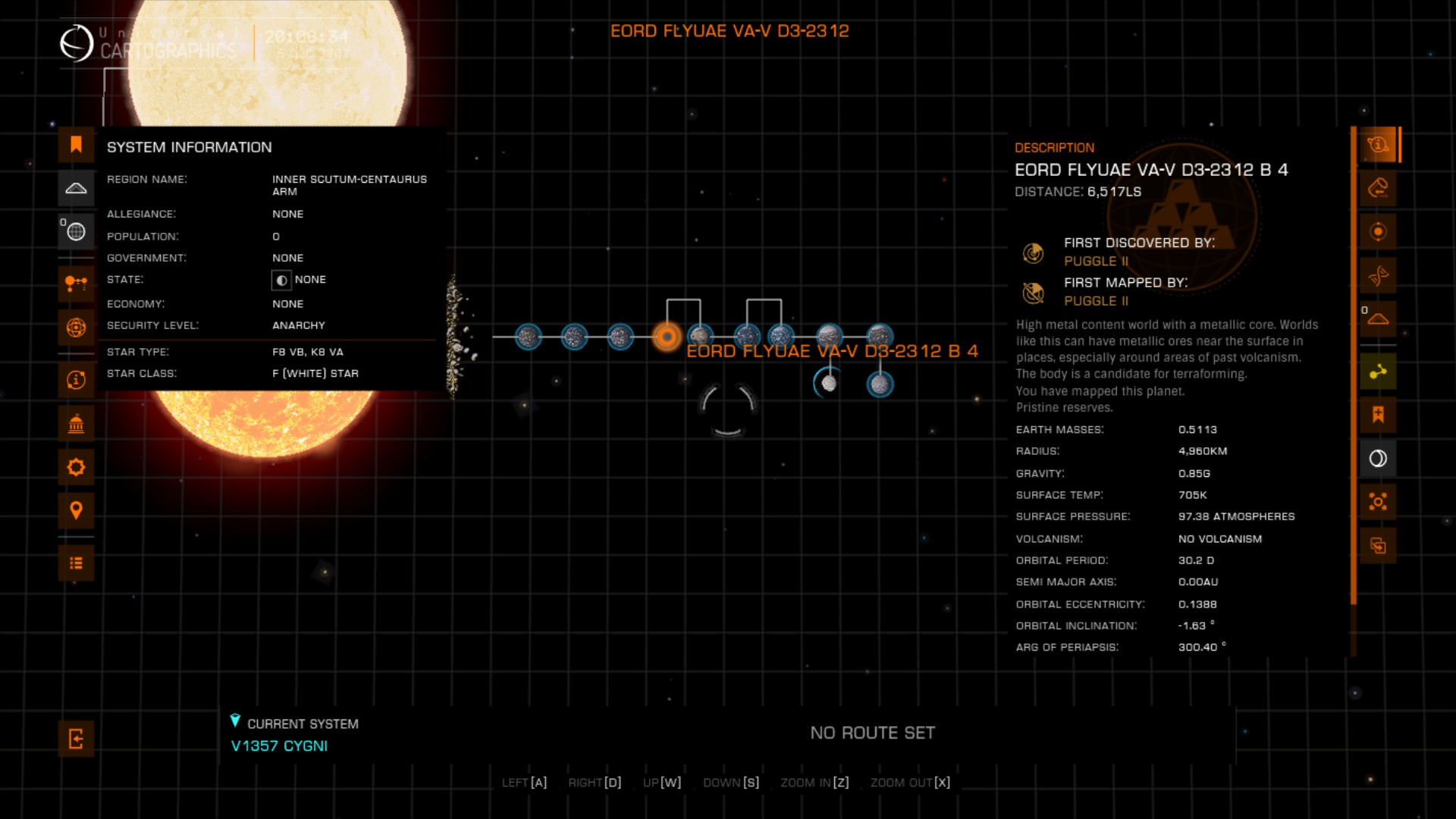1456x819 pixels.
Task: Plot route with yellow node icon
Action: pos(1378,372)
